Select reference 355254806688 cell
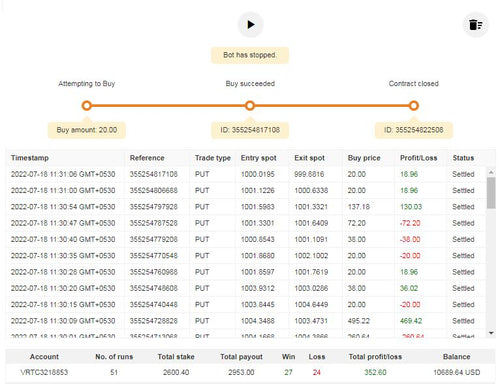500x384 pixels. 154,191
